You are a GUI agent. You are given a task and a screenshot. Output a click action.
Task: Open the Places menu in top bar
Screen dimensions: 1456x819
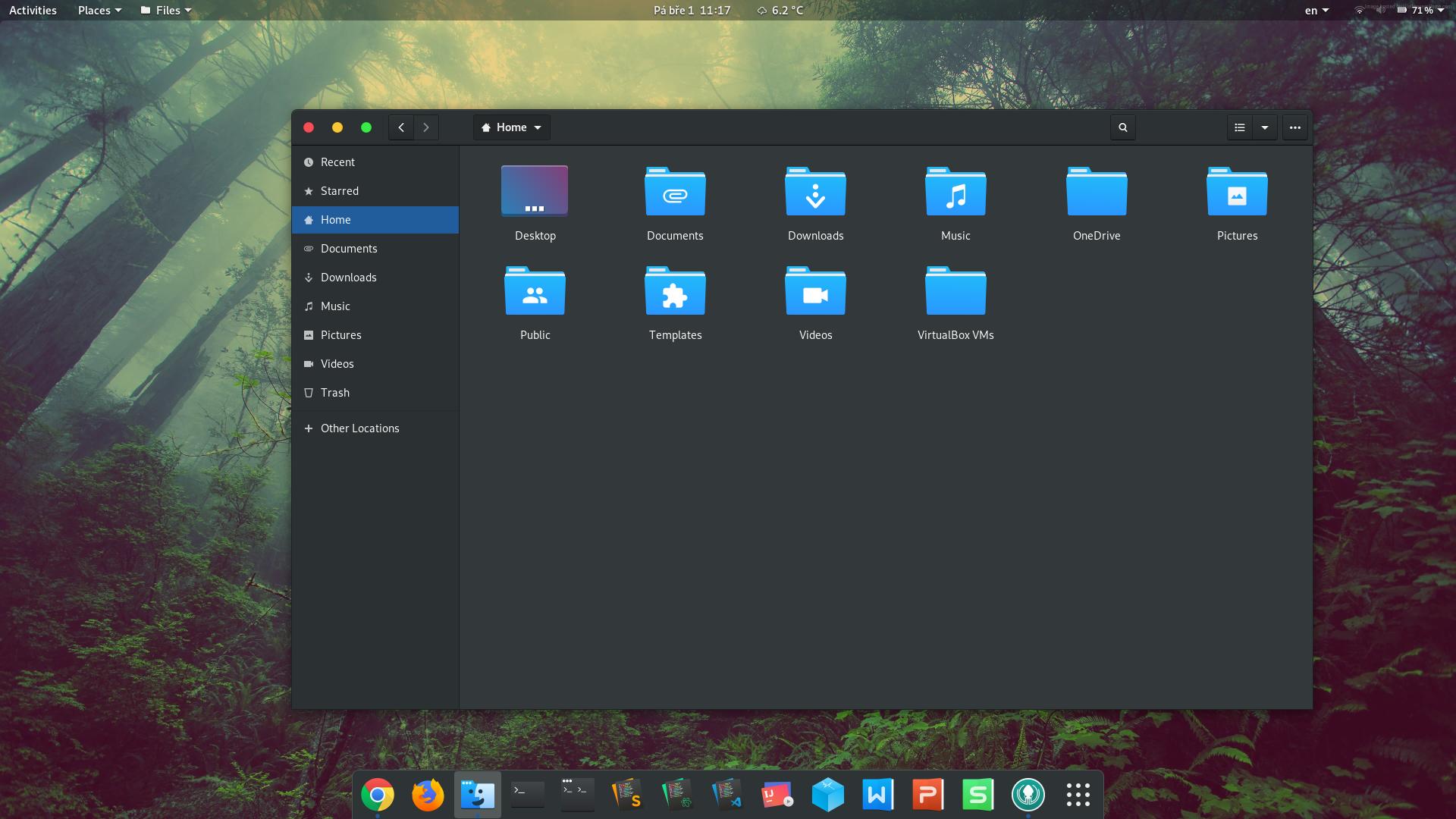[x=99, y=11]
